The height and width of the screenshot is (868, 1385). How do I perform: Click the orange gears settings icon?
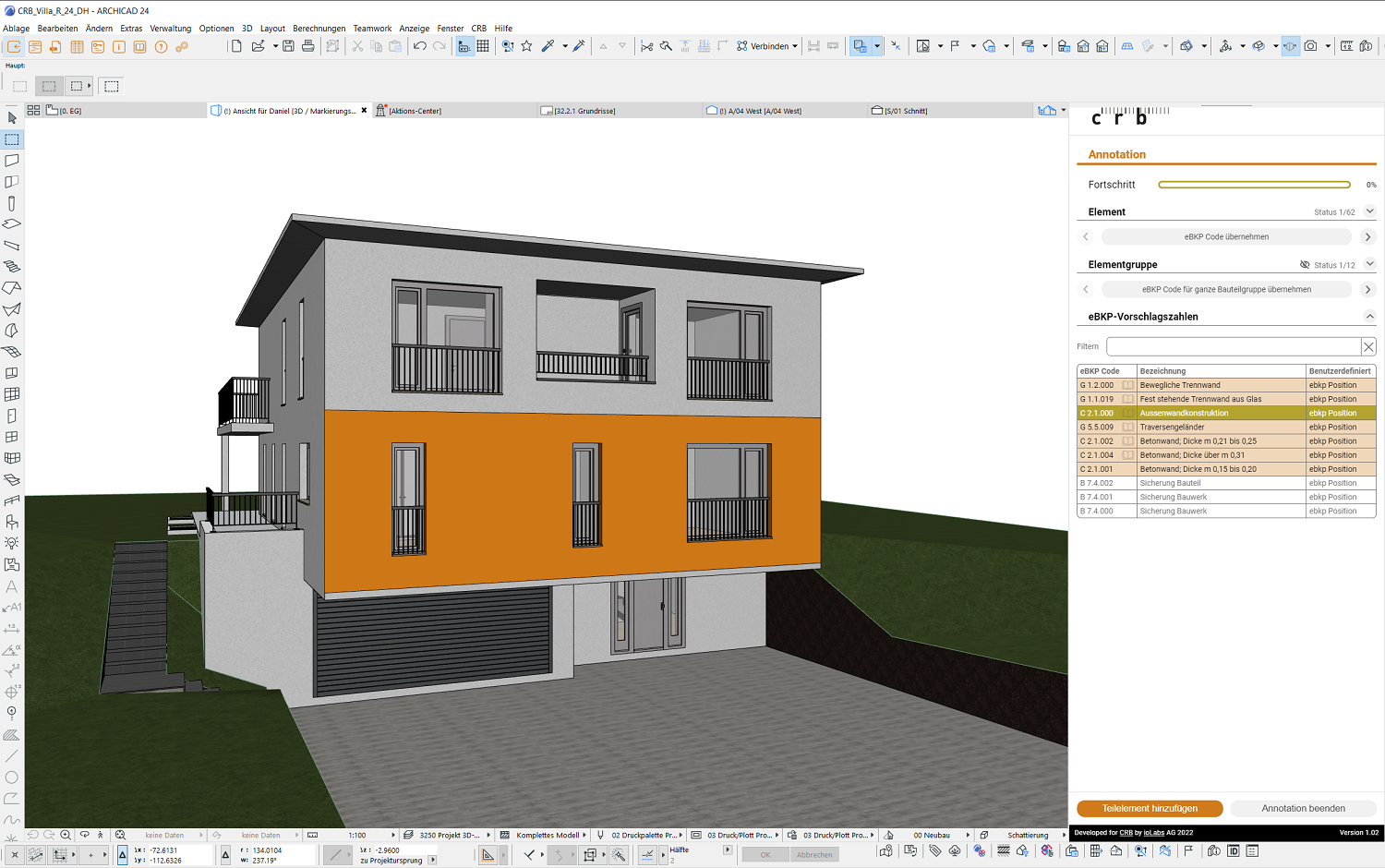(182, 47)
